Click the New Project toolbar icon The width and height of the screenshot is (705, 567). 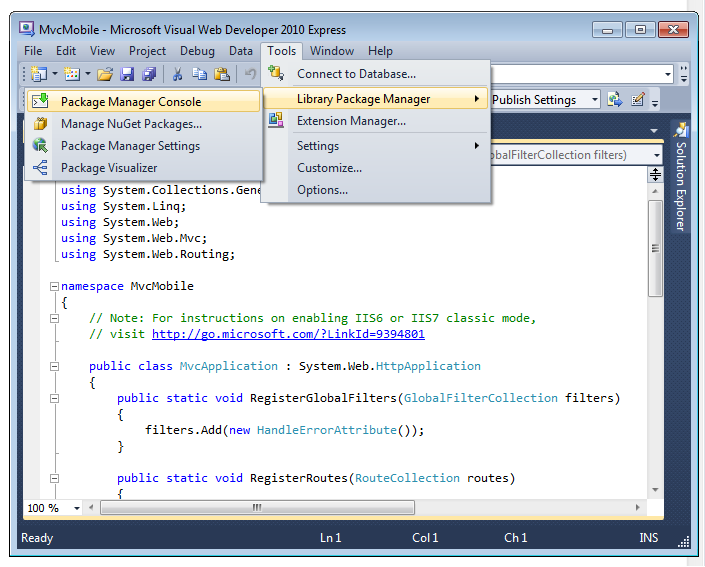click(x=40, y=74)
